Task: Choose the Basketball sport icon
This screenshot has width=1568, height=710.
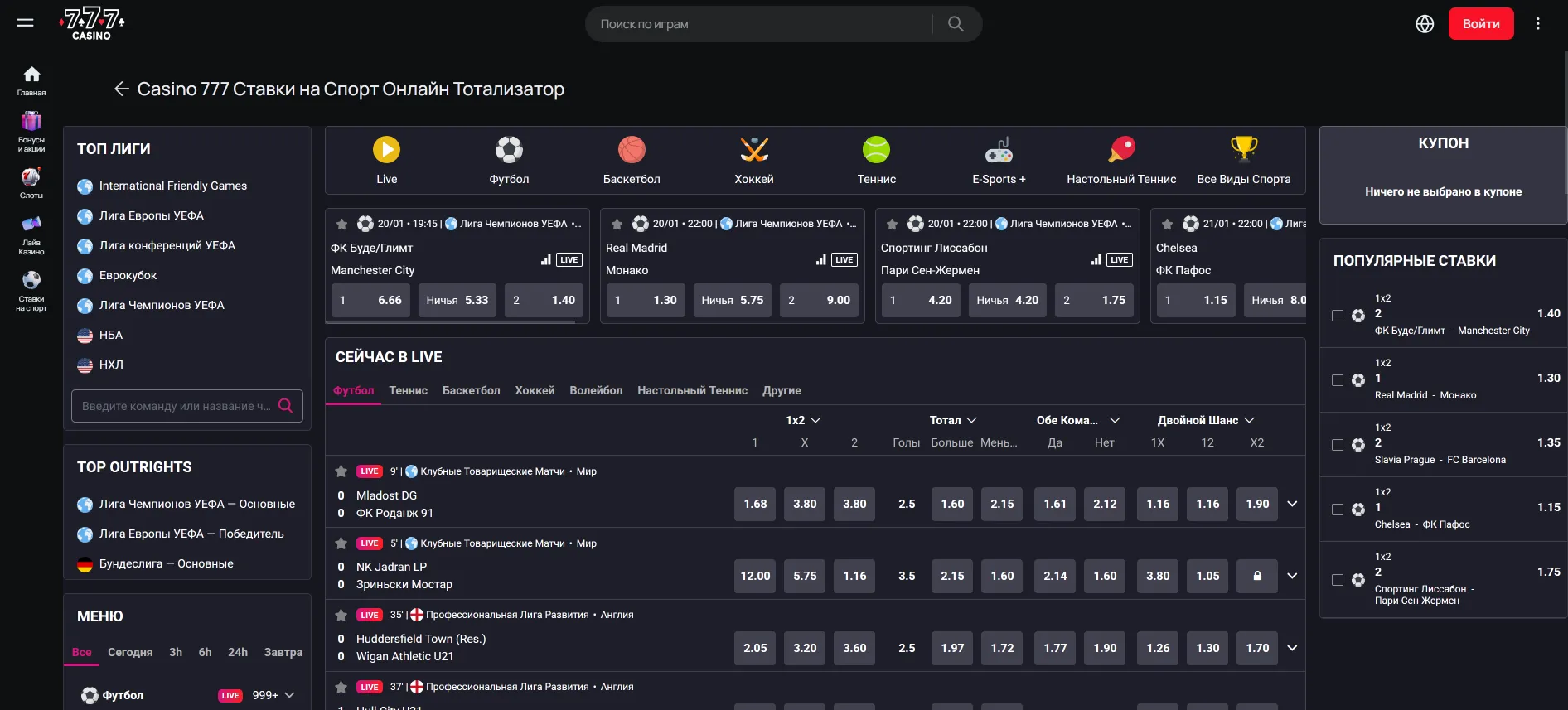Action: tap(632, 150)
